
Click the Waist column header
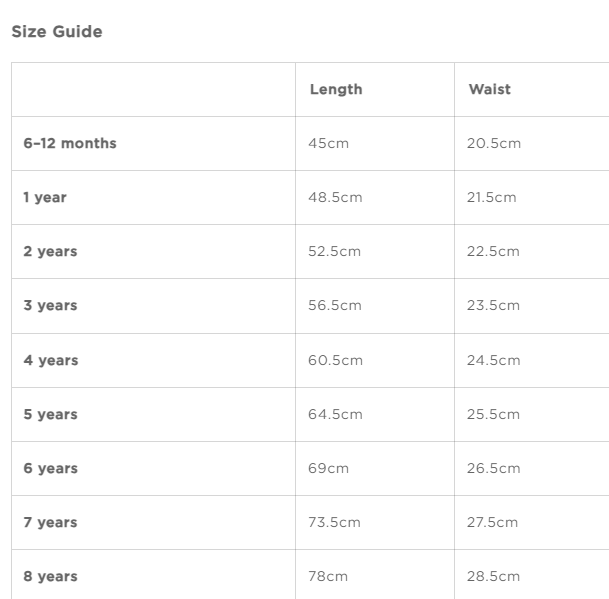(489, 89)
